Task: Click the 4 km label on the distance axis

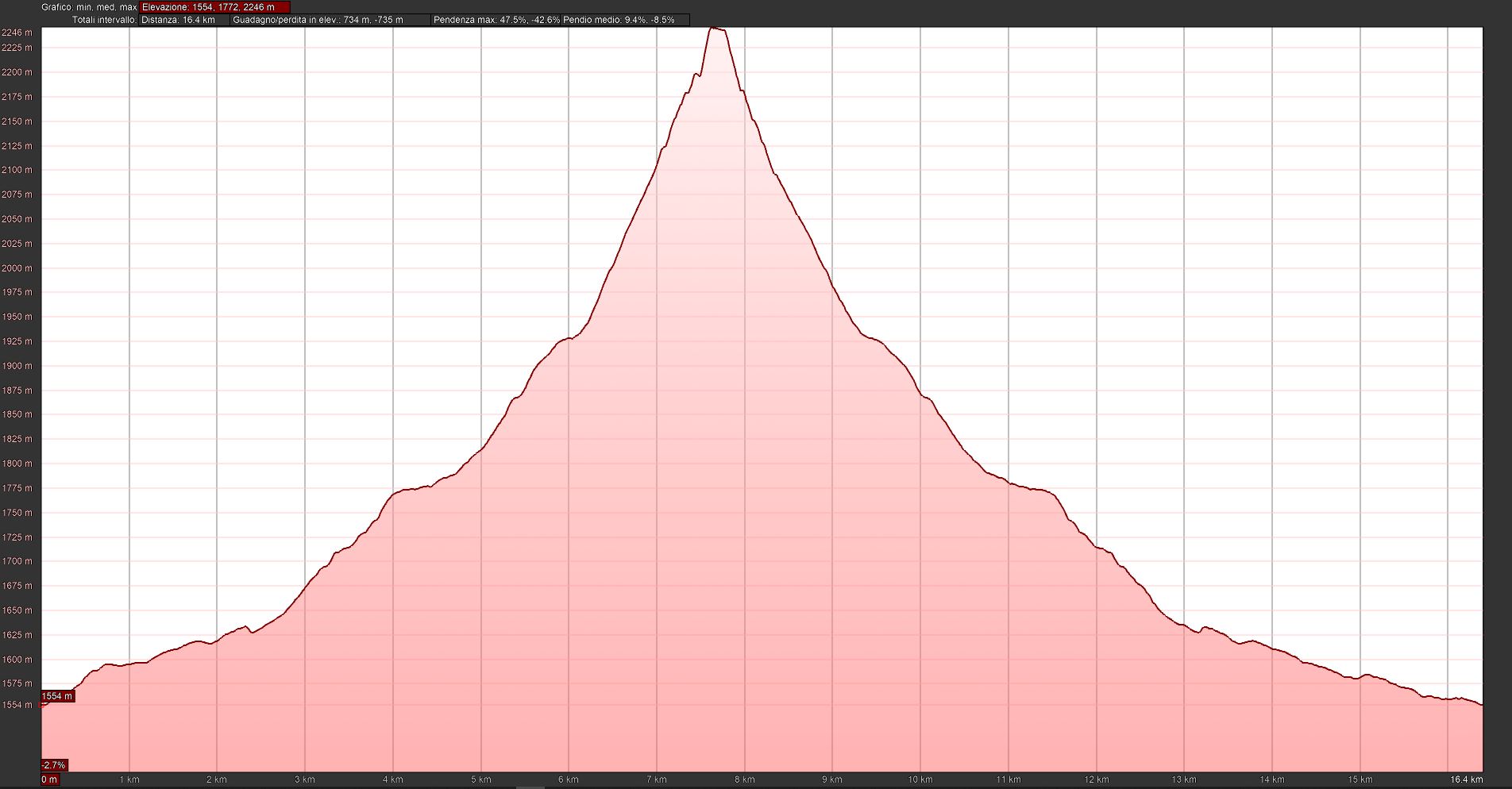Action: click(x=392, y=779)
